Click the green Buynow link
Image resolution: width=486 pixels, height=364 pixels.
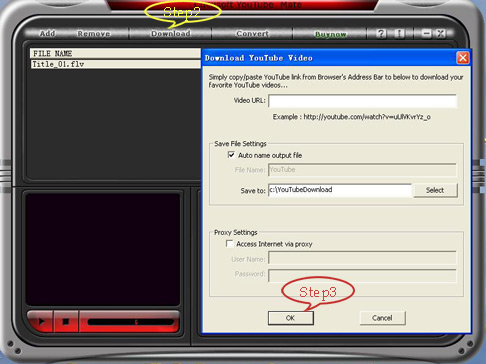click(x=331, y=34)
